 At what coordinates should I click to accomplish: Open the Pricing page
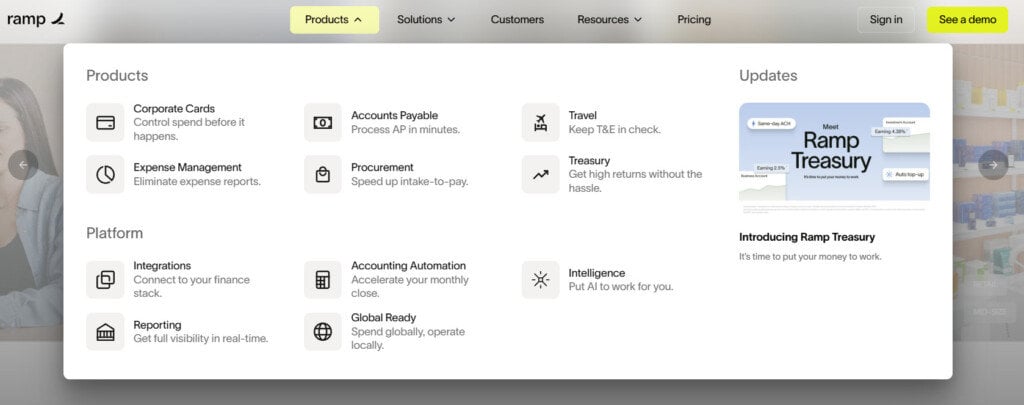[694, 20]
